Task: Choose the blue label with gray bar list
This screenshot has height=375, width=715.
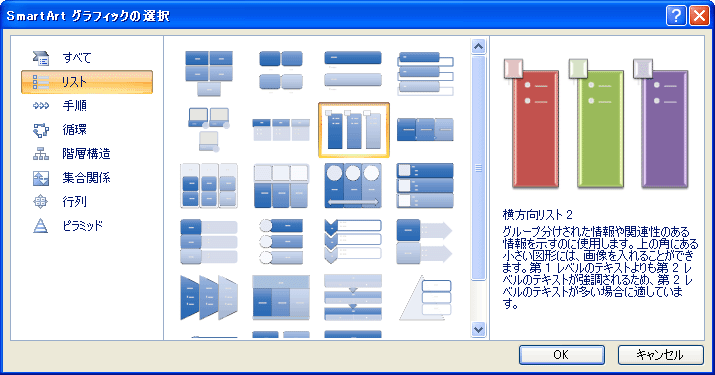Action: [209, 242]
